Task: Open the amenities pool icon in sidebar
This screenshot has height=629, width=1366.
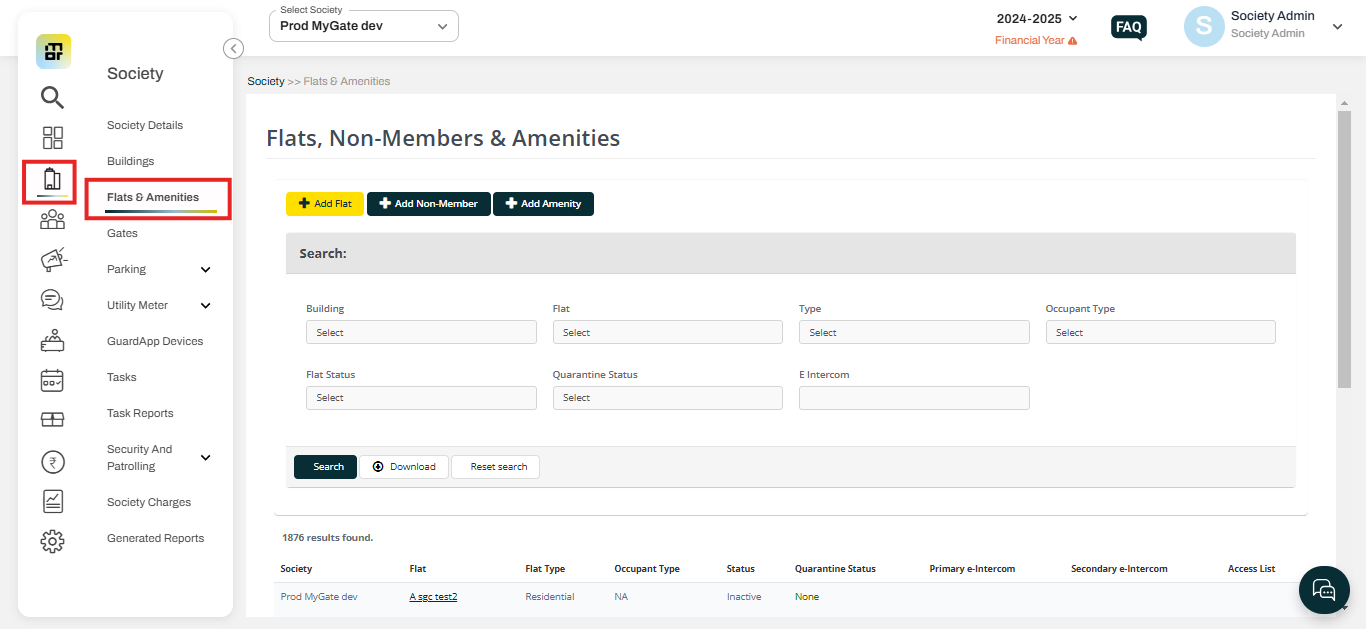Action: (x=52, y=340)
